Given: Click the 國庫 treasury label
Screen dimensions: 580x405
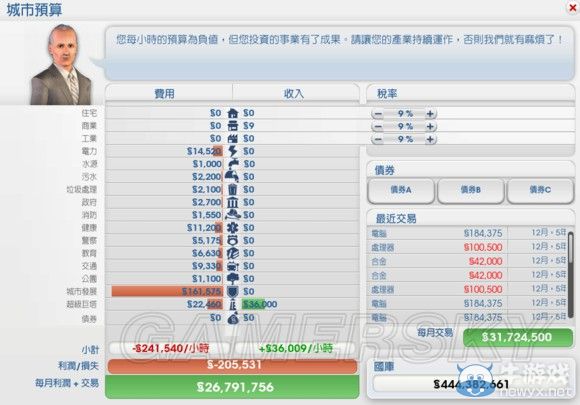Looking at the screenshot, I should 383,366.
